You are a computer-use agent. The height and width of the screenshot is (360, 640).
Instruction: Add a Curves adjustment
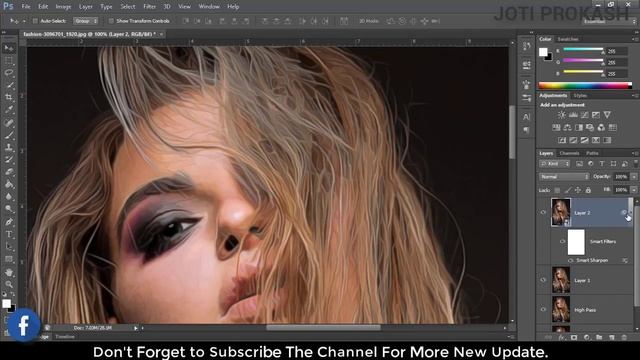[584, 115]
